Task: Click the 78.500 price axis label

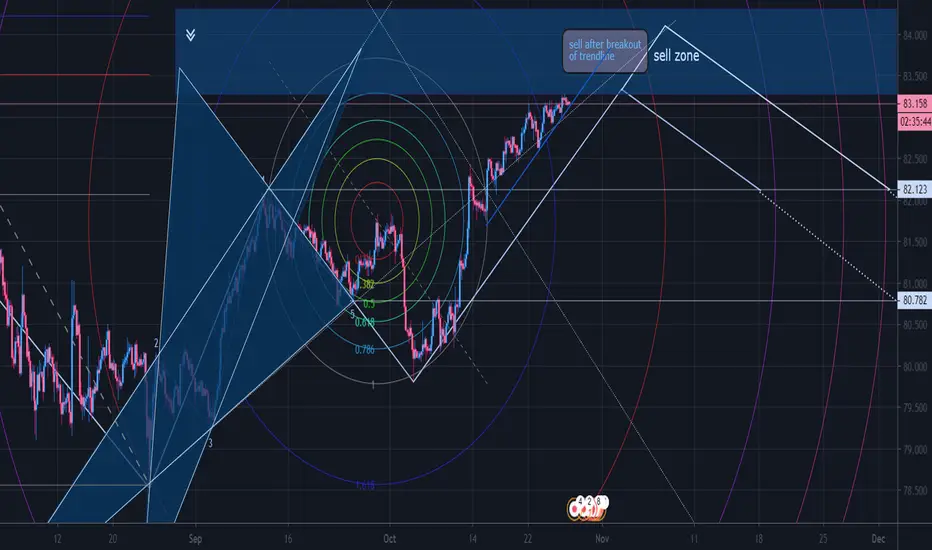Action: [x=915, y=491]
